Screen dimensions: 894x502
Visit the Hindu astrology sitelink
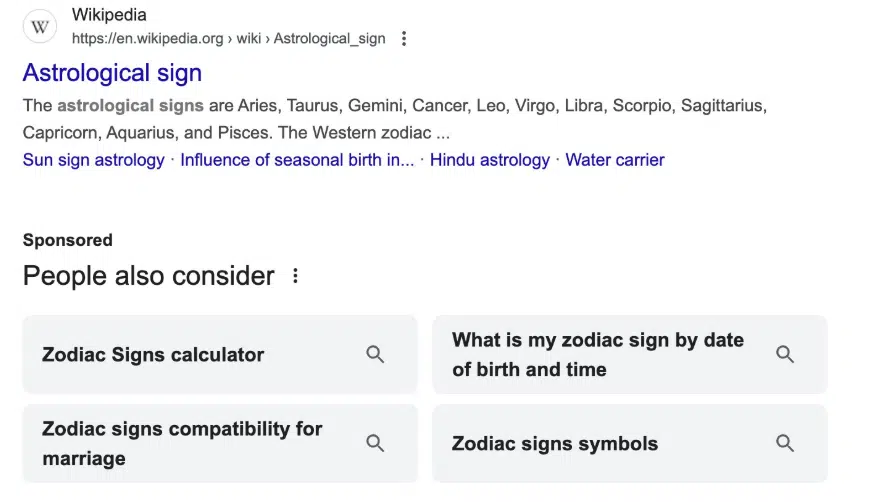click(x=489, y=160)
